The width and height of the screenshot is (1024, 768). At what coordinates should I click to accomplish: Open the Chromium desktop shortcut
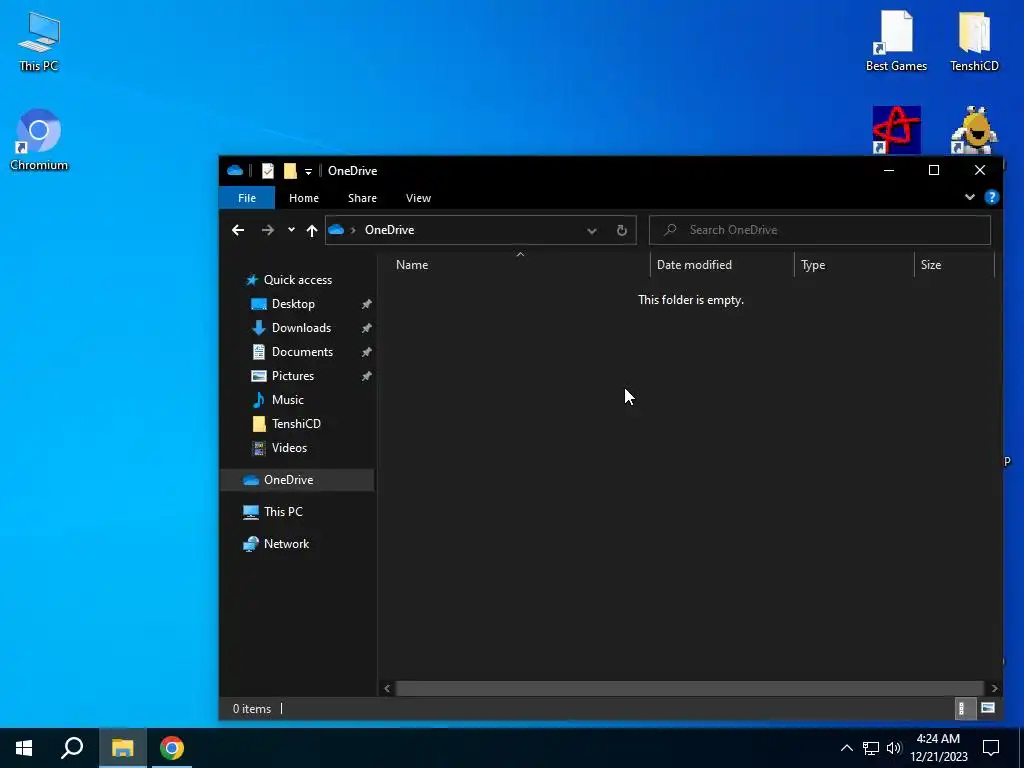(x=39, y=140)
